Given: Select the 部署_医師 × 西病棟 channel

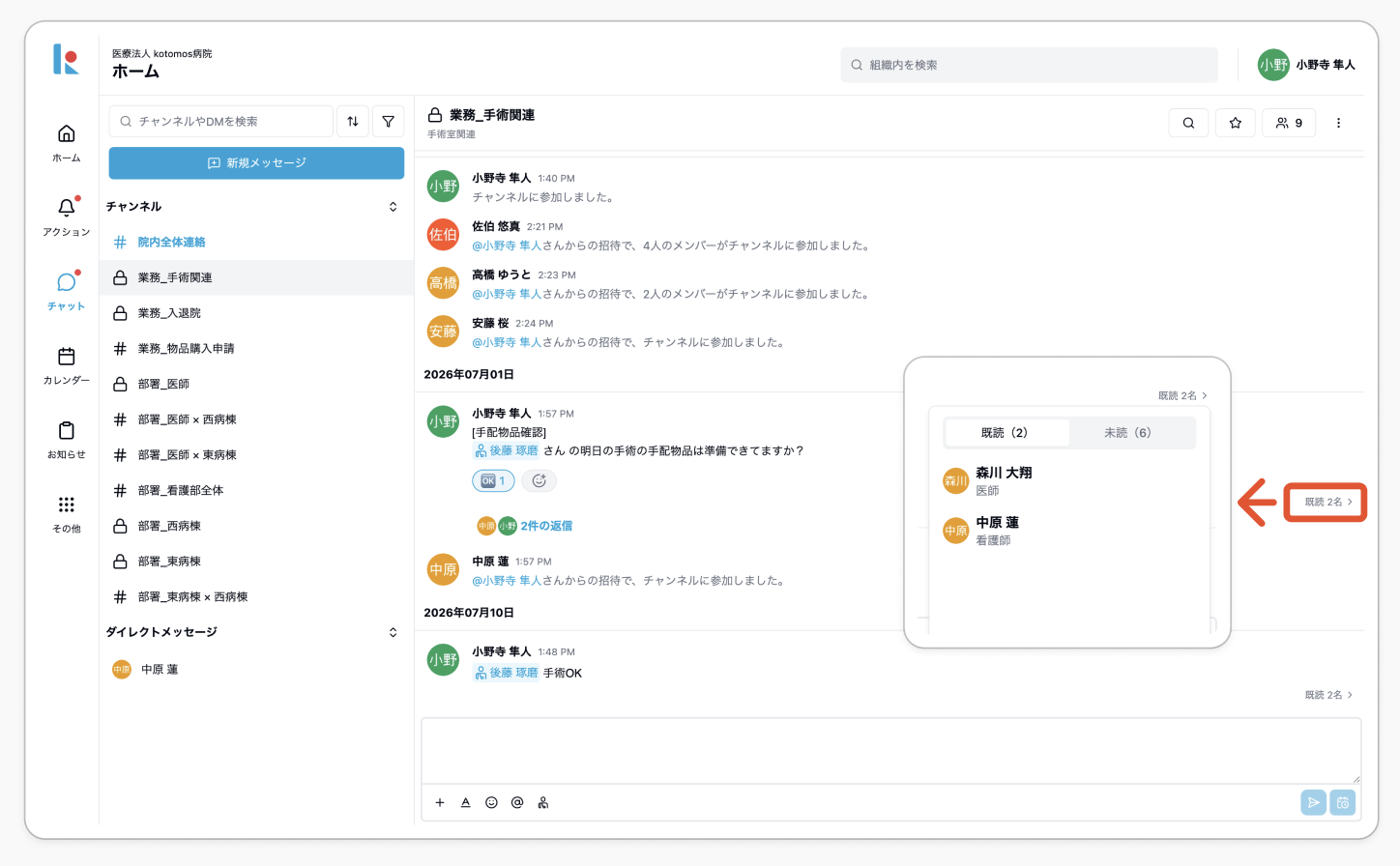Looking at the screenshot, I should pyautogui.click(x=256, y=419).
